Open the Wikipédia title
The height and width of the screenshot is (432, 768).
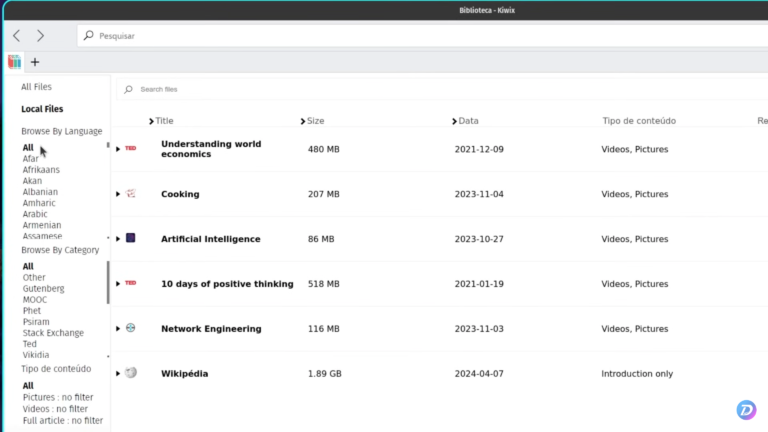pyautogui.click(x=185, y=374)
